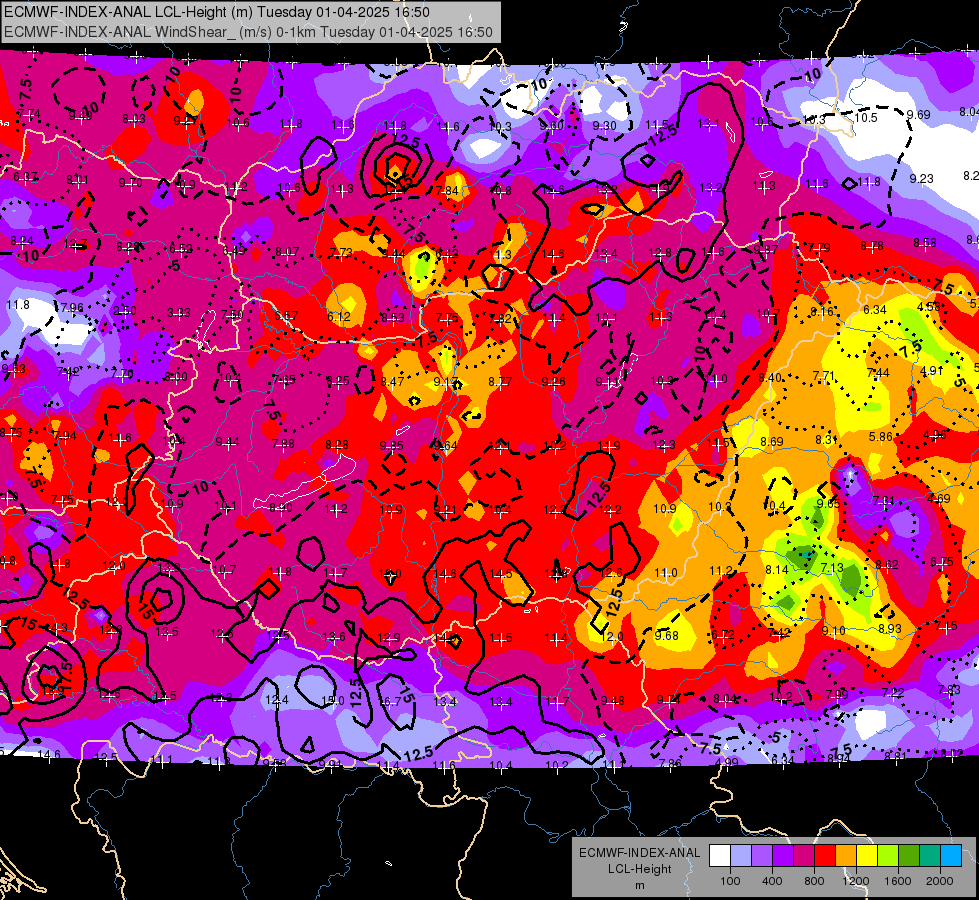979x900 pixels.
Task: Click the legend label ECMWF-INDEX-ANAL
Action: 639,853
